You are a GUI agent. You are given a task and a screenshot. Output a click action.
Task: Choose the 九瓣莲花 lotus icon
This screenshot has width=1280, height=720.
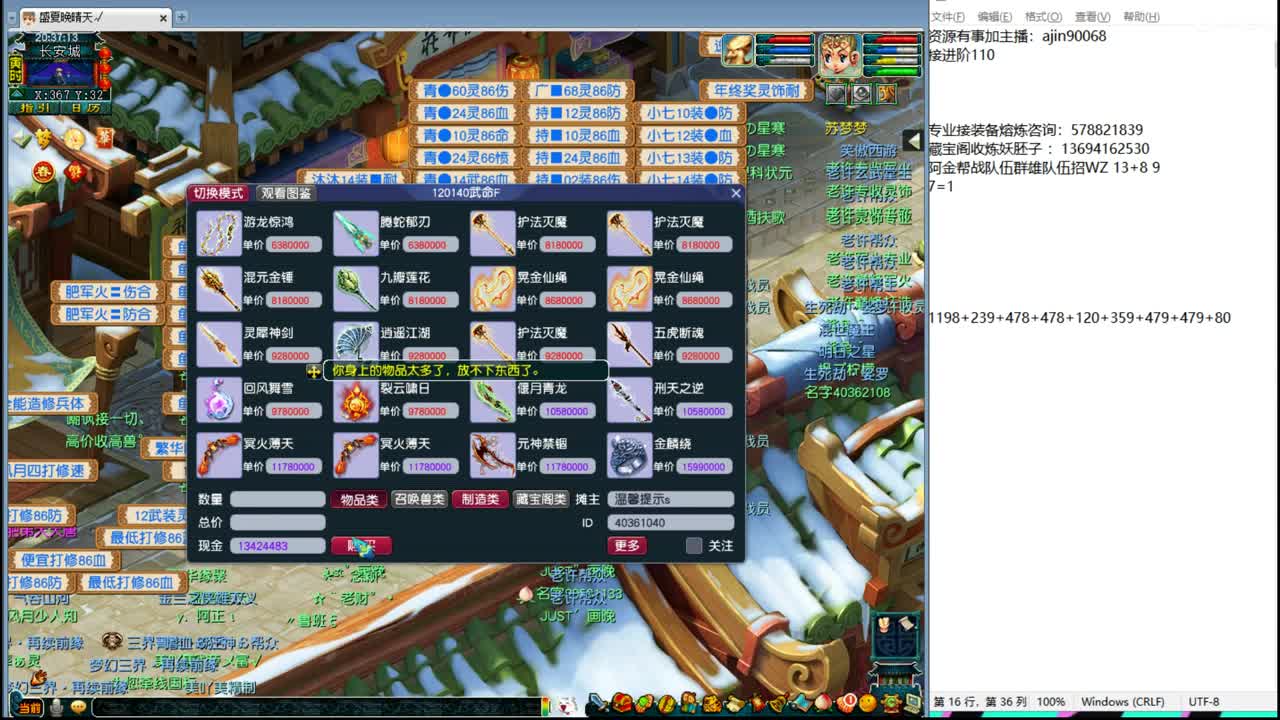[x=356, y=290]
